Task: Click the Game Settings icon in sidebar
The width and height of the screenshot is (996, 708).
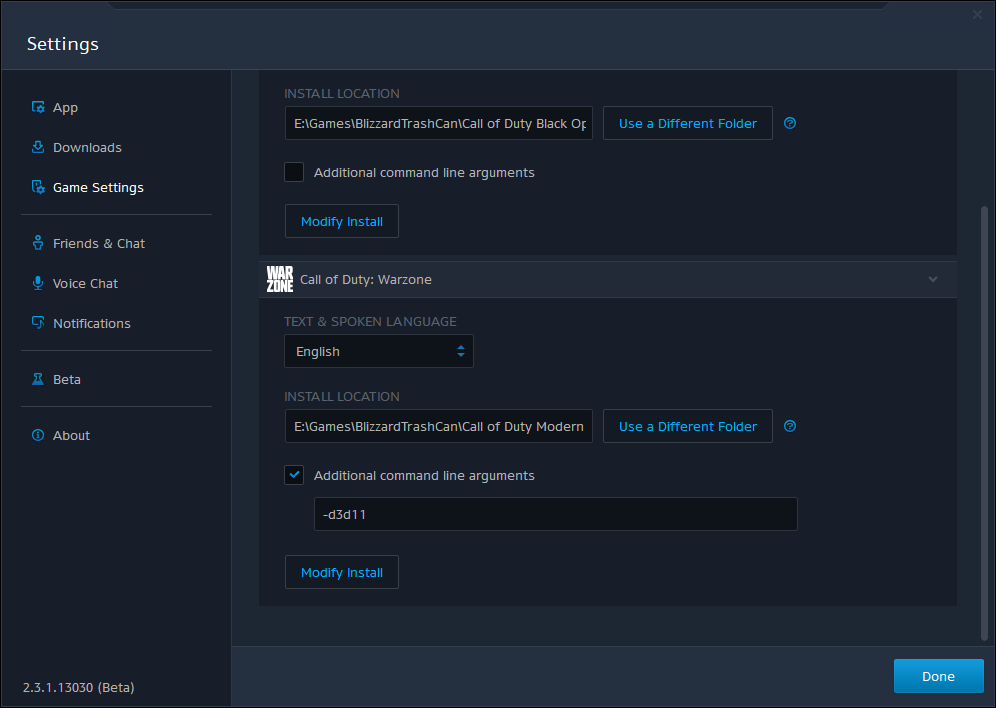Action: (x=38, y=187)
